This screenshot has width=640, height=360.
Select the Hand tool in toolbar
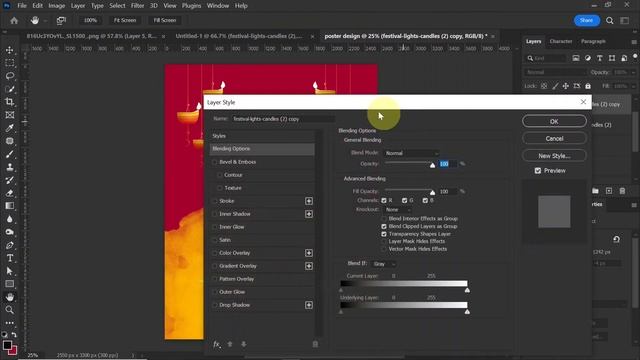[9, 297]
